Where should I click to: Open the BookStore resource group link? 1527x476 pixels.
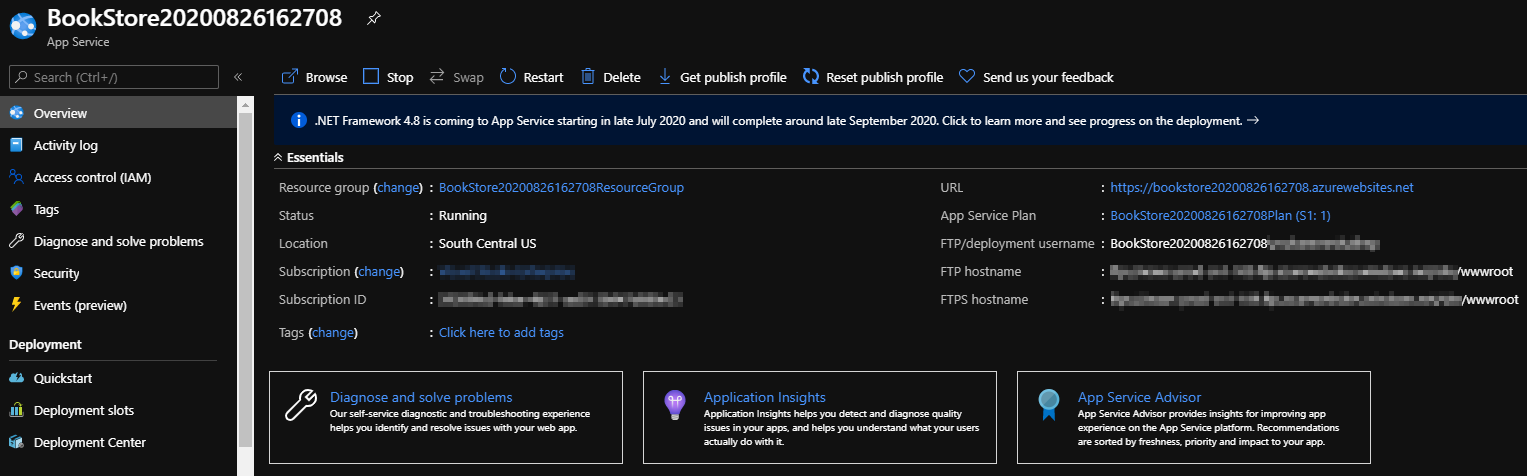click(561, 187)
